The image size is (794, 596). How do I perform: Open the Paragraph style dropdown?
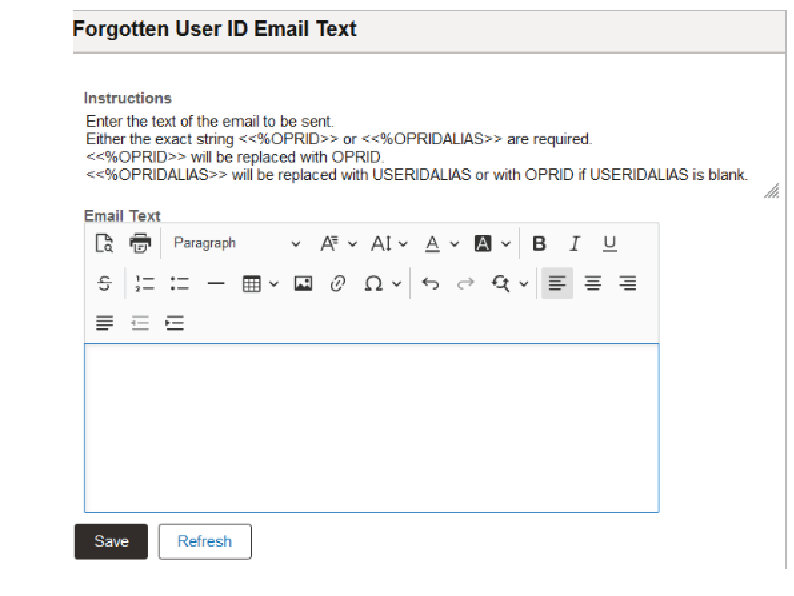(236, 243)
